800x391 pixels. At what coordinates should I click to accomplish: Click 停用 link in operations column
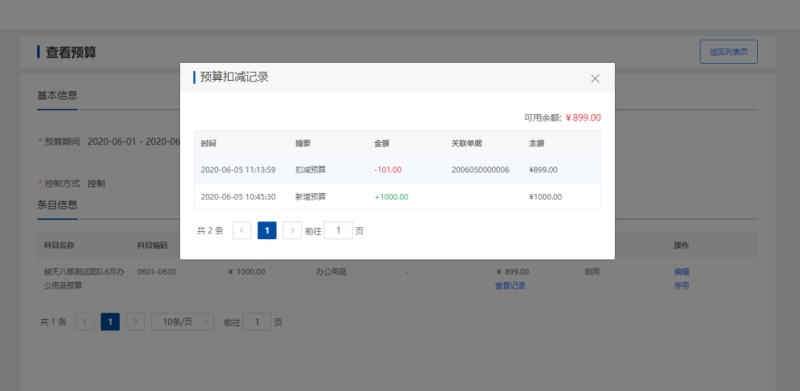pos(682,285)
